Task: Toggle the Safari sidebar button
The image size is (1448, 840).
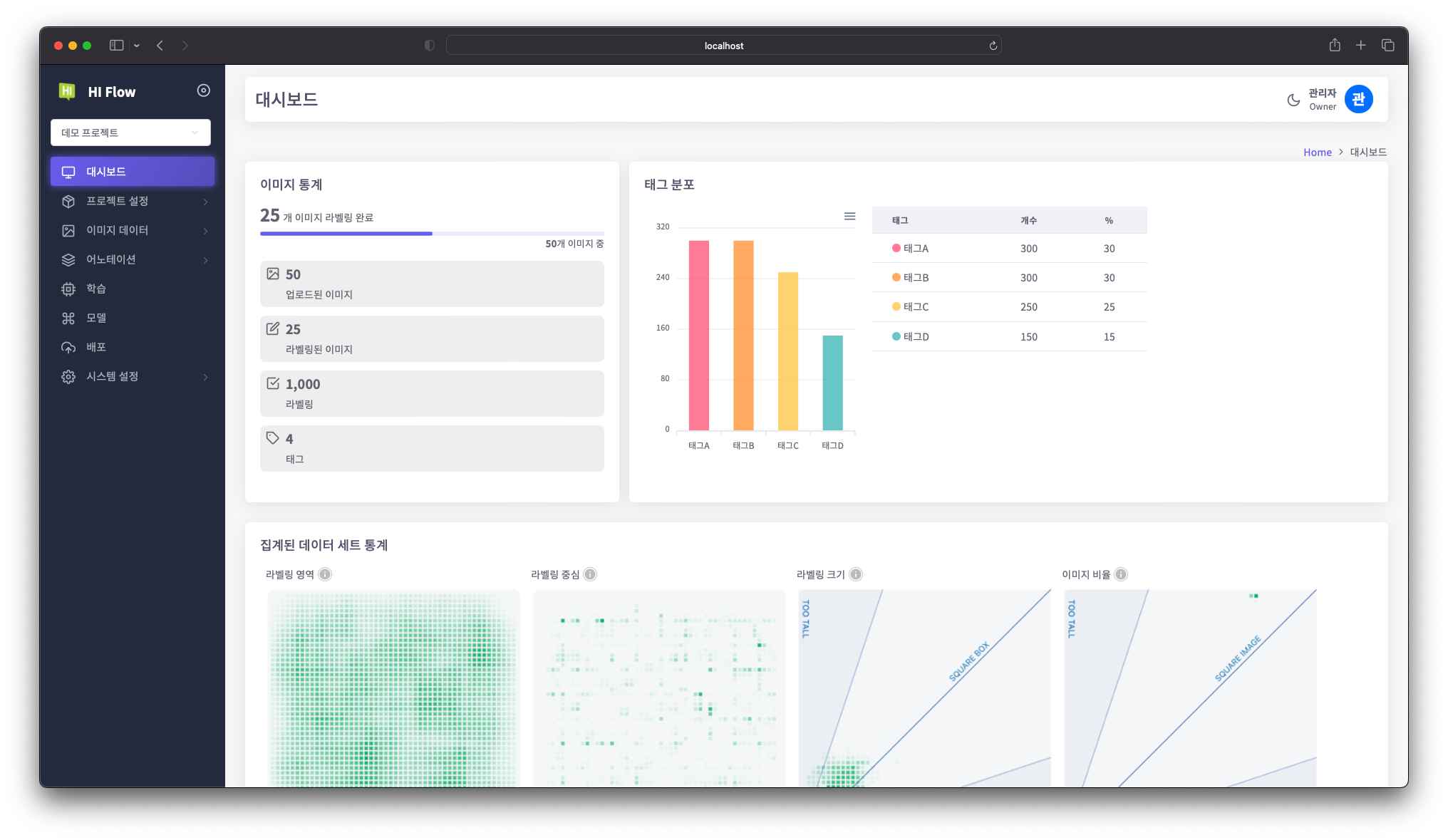Action: [116, 46]
